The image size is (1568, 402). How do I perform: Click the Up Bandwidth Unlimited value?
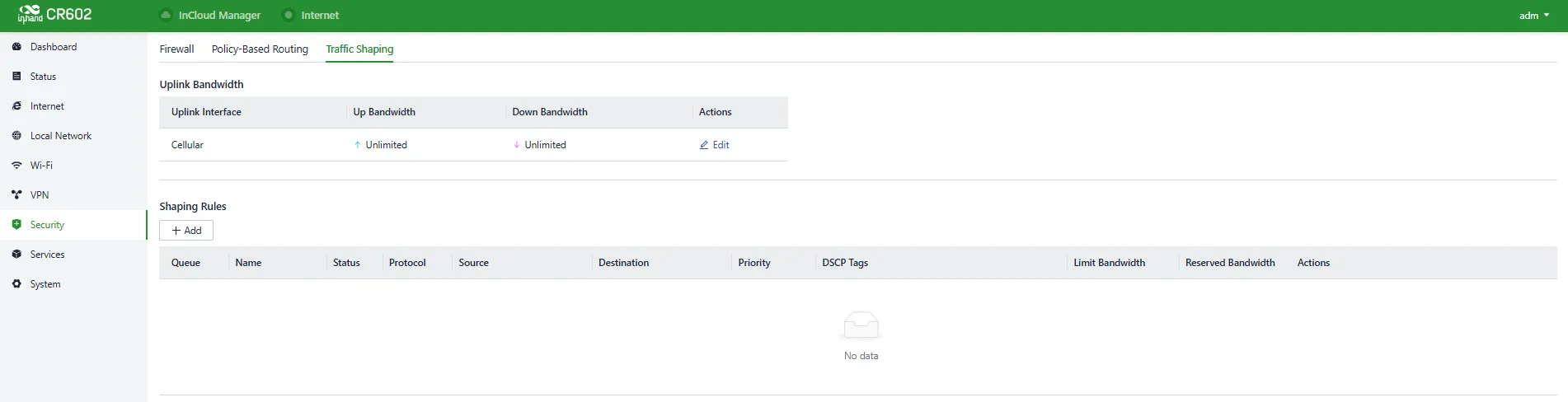click(386, 145)
